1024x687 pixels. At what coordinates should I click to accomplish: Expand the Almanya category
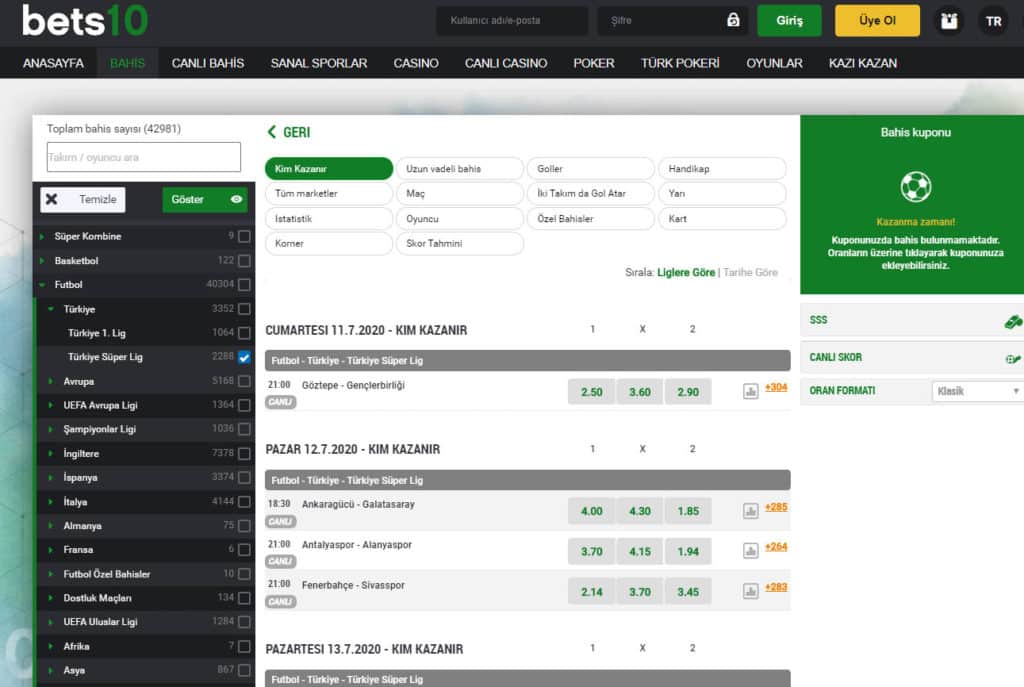51,526
